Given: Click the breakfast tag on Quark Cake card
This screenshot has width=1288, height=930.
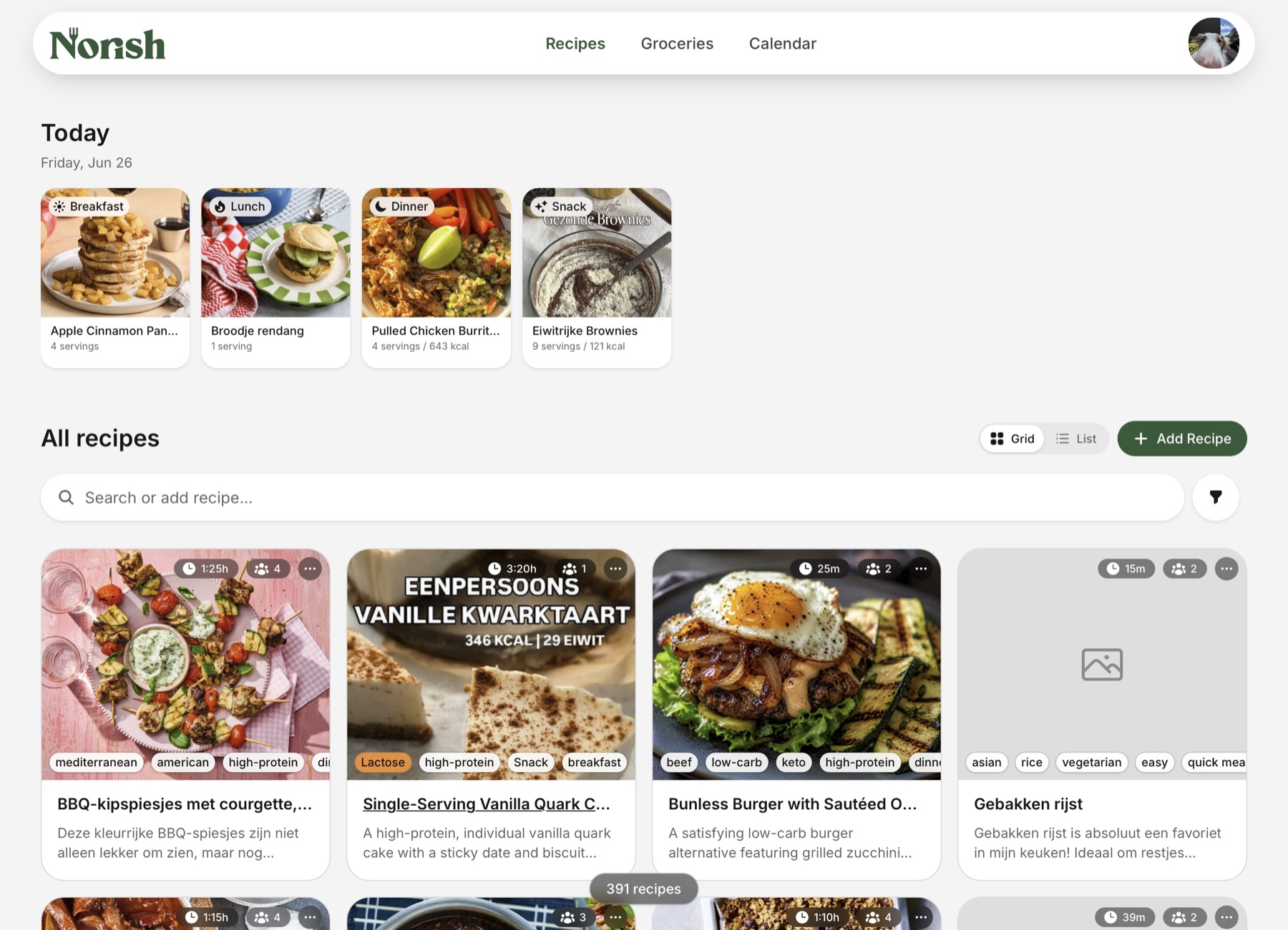Looking at the screenshot, I should pos(594,763).
